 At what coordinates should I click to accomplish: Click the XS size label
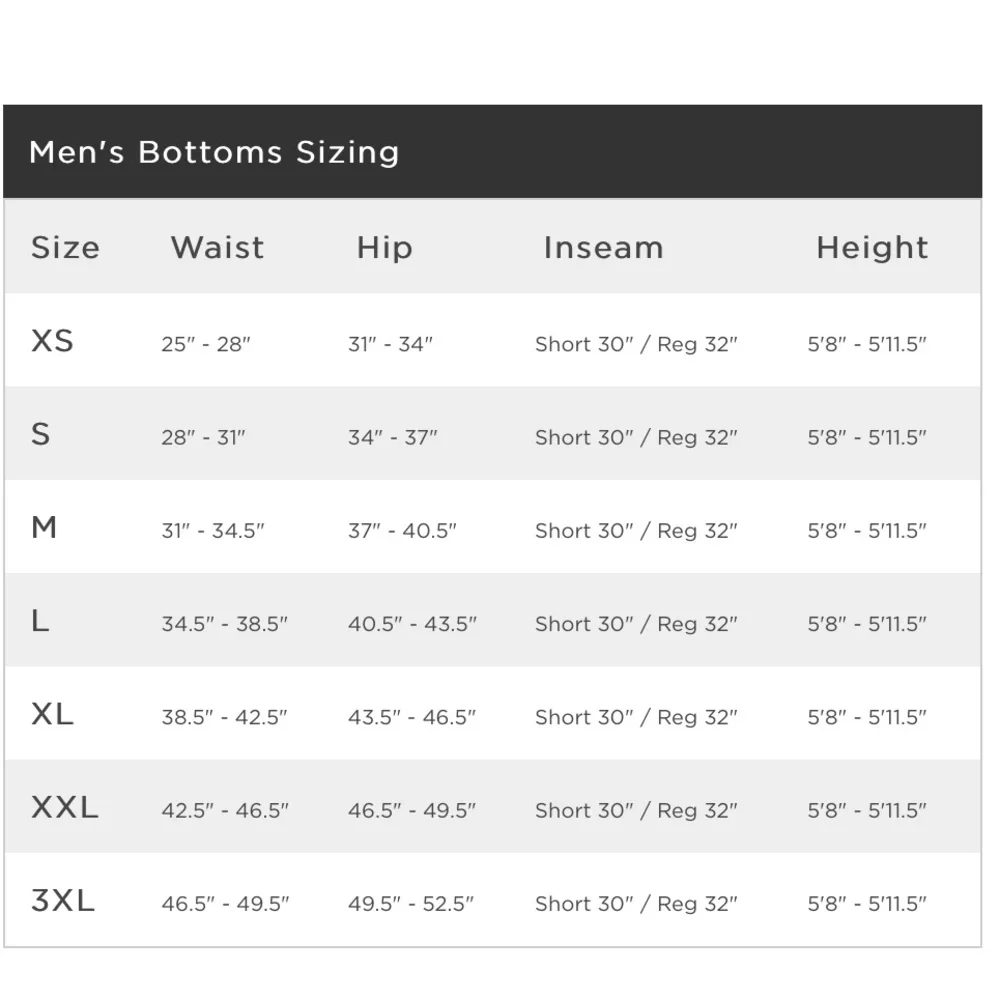(x=52, y=341)
